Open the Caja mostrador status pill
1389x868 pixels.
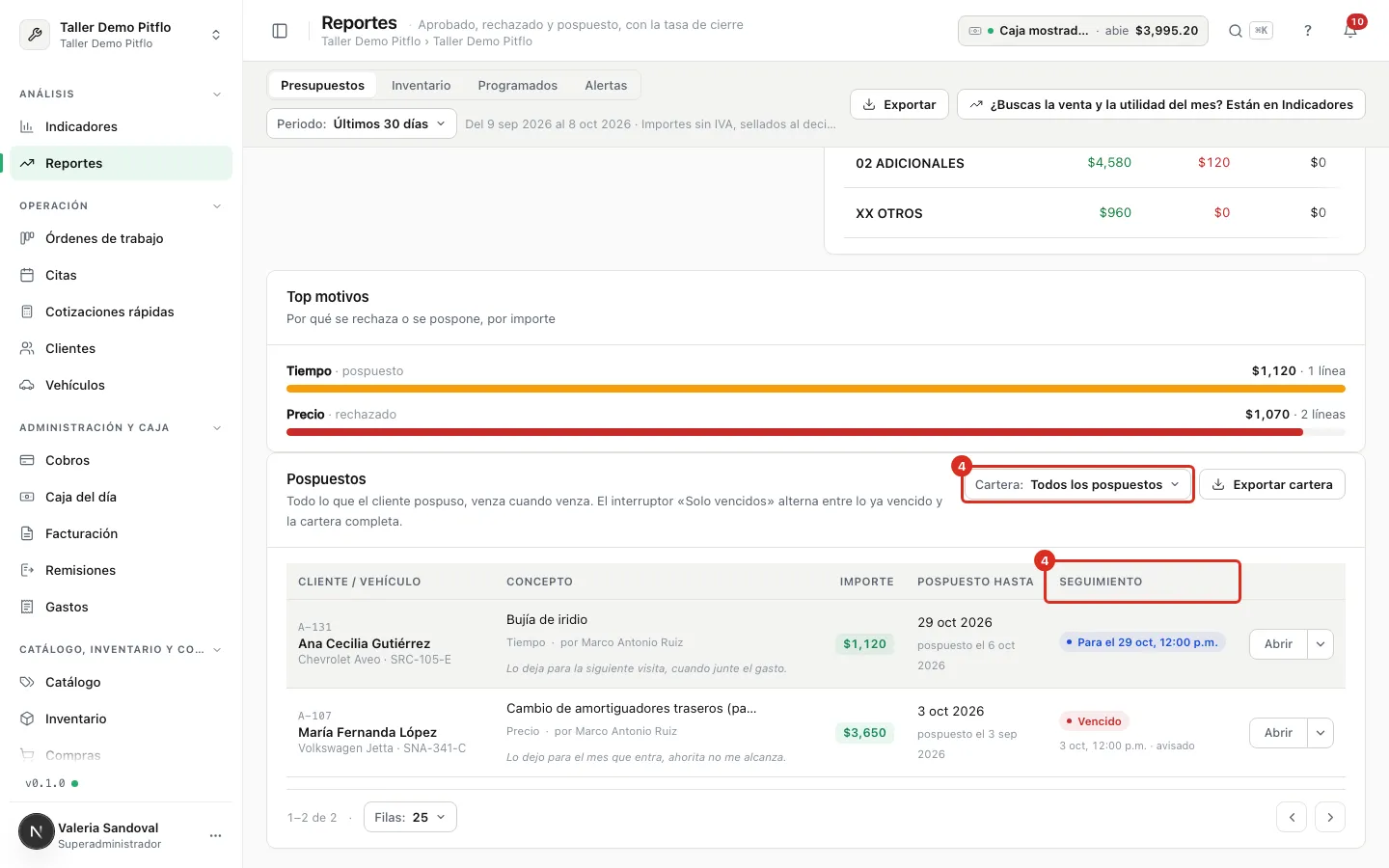click(x=1083, y=31)
